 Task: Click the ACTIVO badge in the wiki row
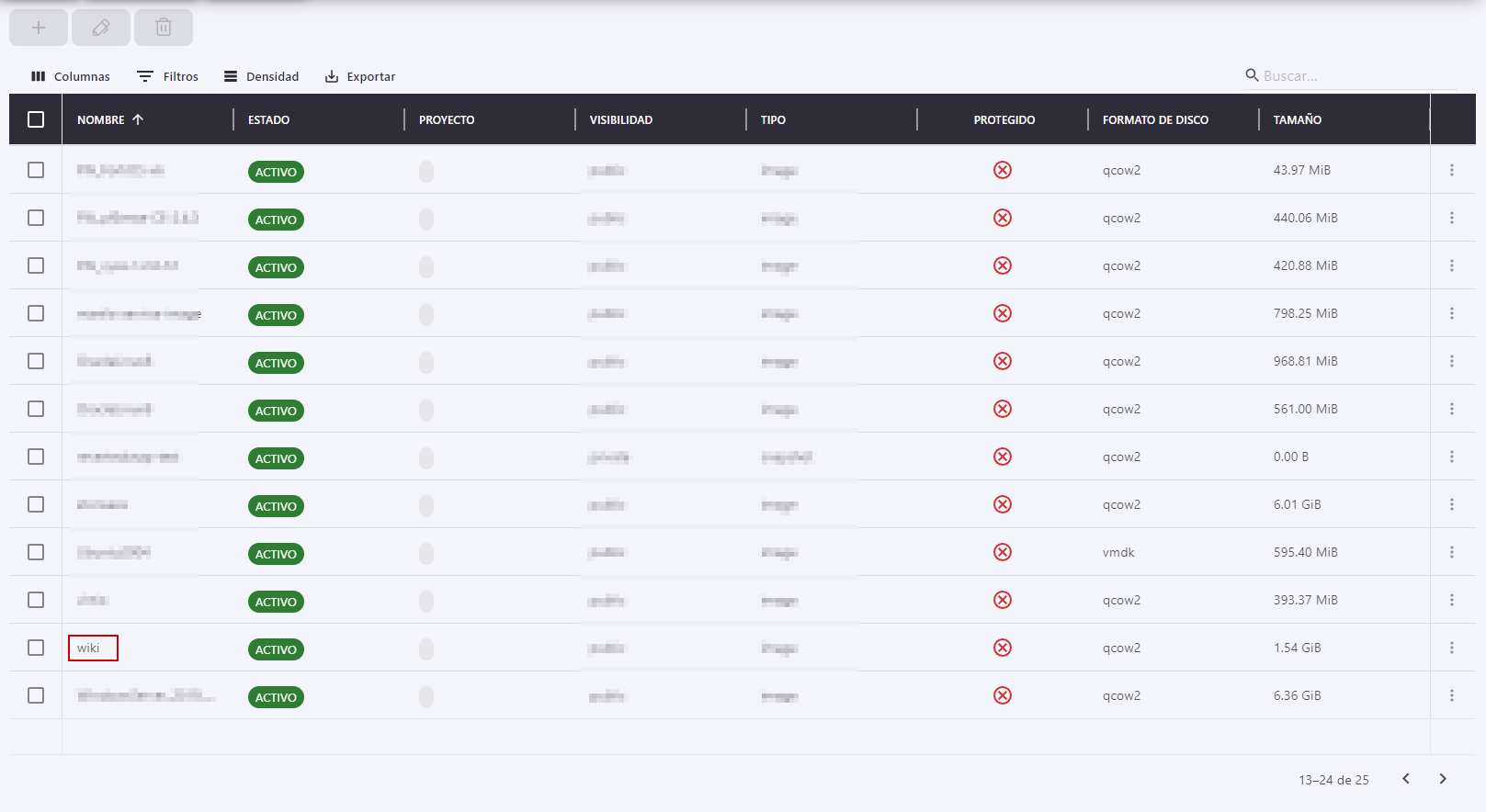pos(276,649)
